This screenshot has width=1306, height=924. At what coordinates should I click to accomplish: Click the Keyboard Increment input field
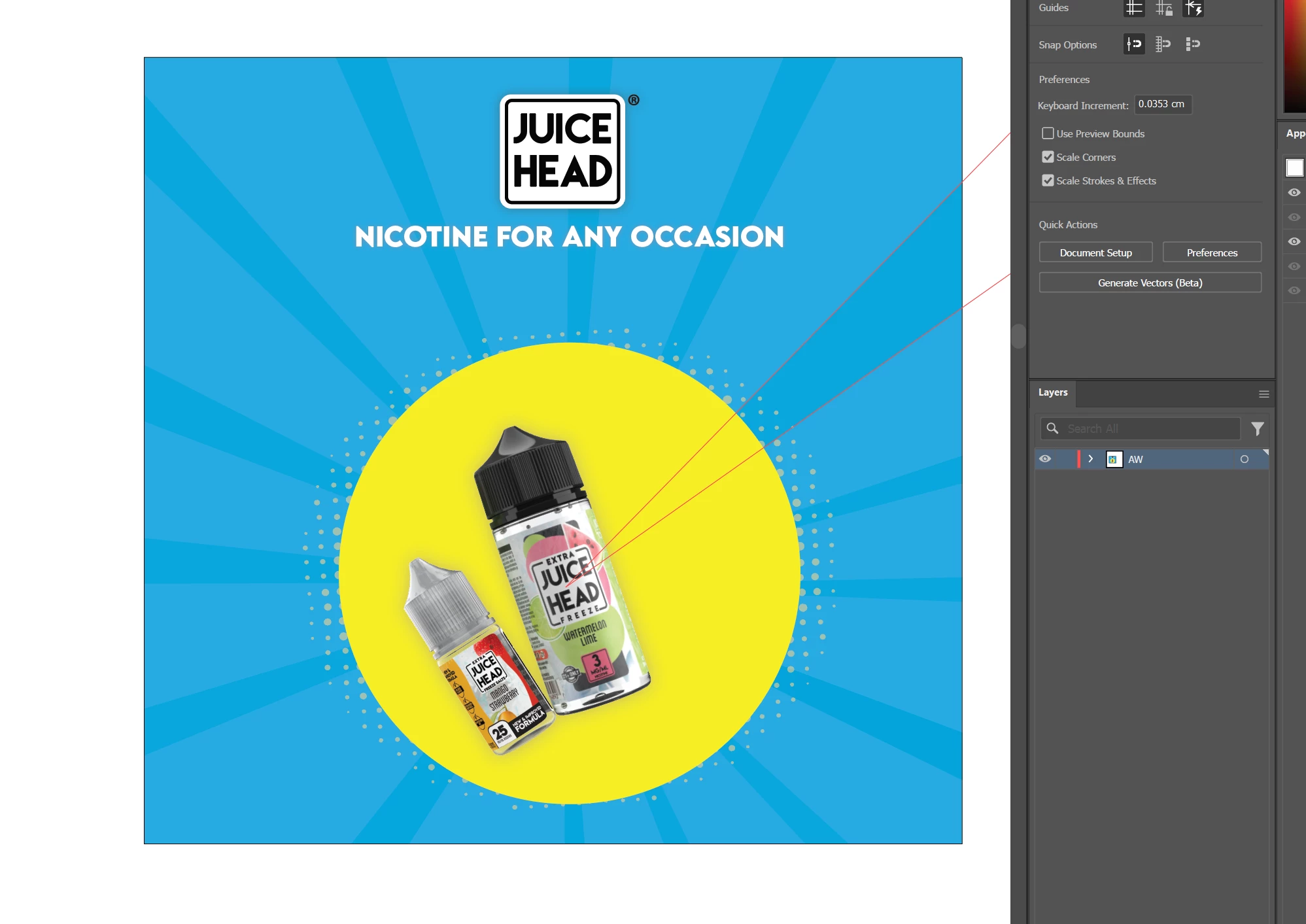pos(1162,104)
